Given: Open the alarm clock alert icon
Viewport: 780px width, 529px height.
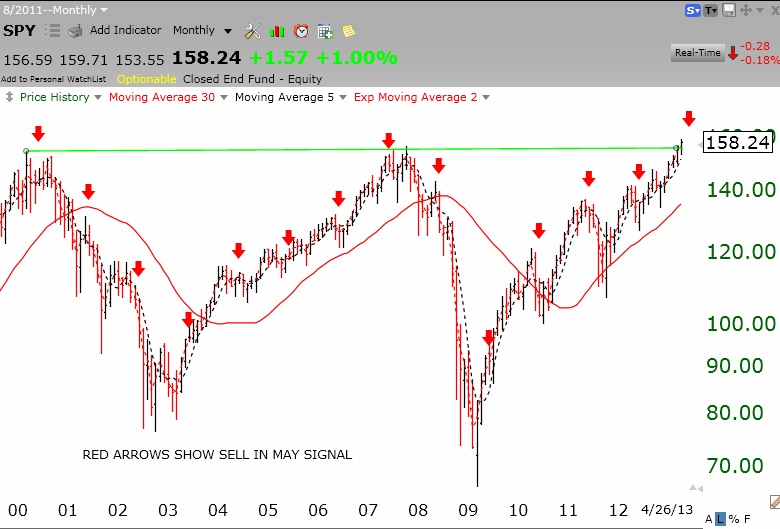Looking at the screenshot, I should [301, 31].
